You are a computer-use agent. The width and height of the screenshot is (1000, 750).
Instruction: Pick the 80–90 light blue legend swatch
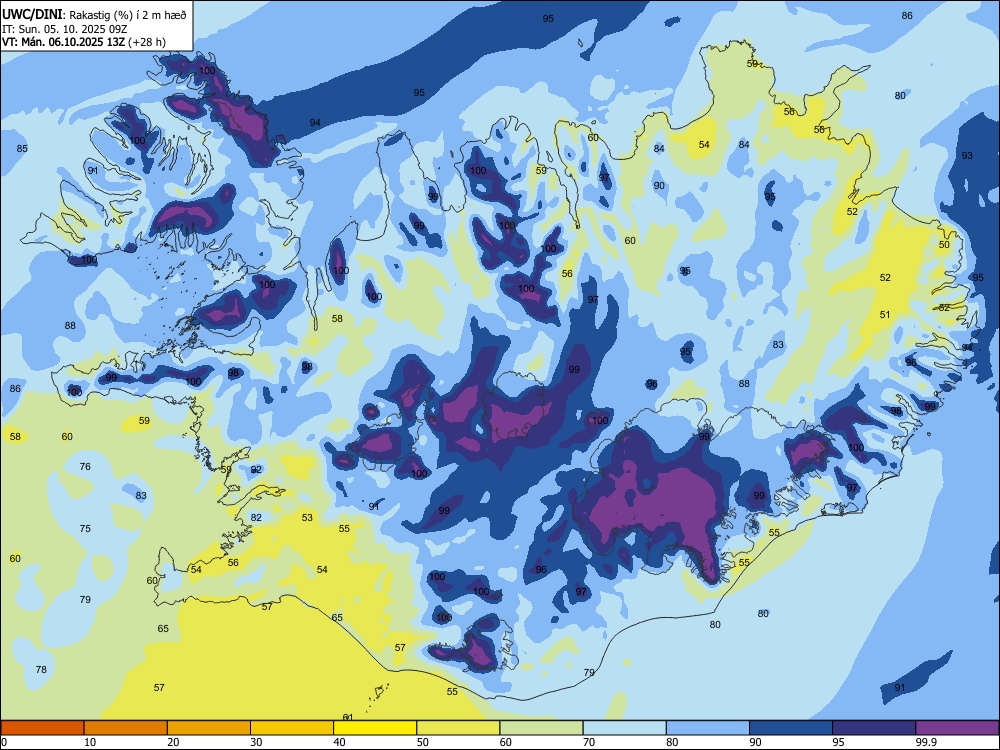coord(708,728)
